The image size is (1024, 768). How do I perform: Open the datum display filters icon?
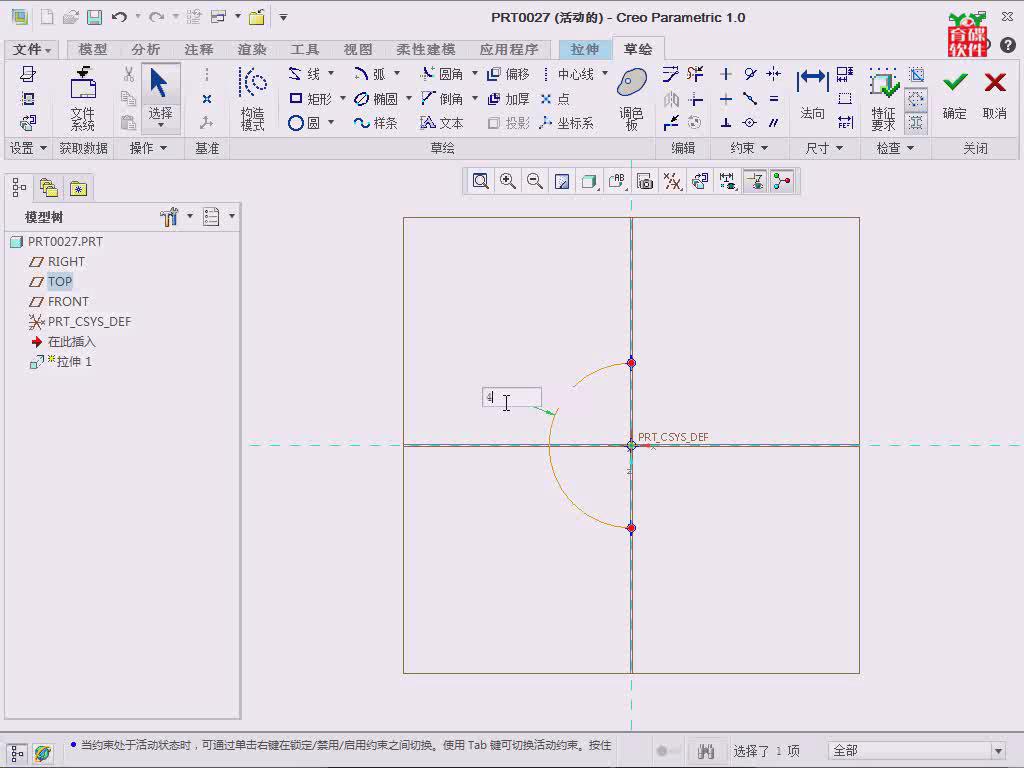point(672,181)
